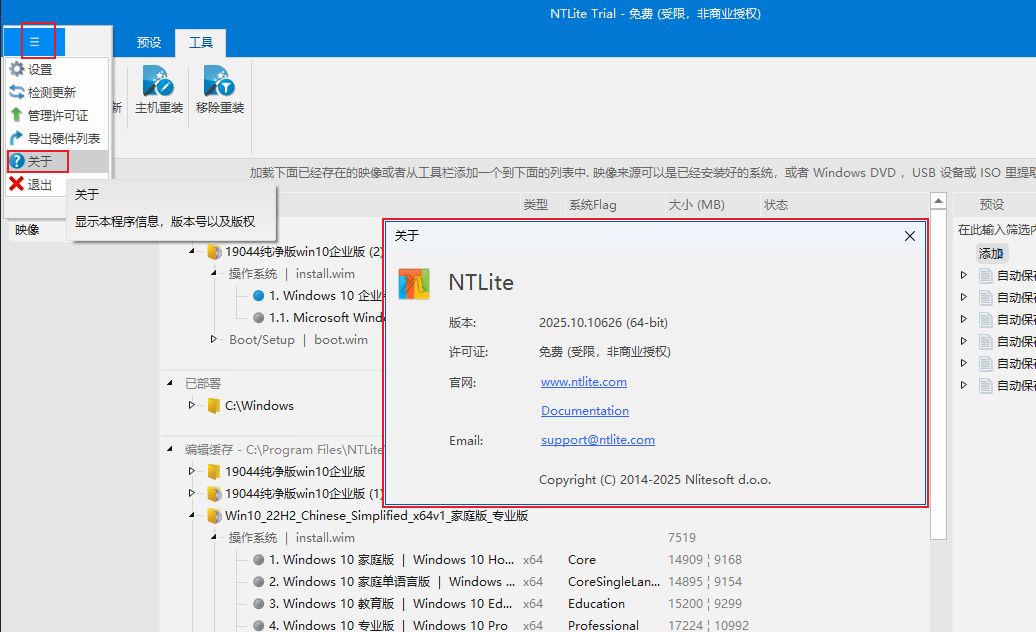Select the 关于 menu entry
Viewport: 1036px width, 632px height.
pos(39,162)
